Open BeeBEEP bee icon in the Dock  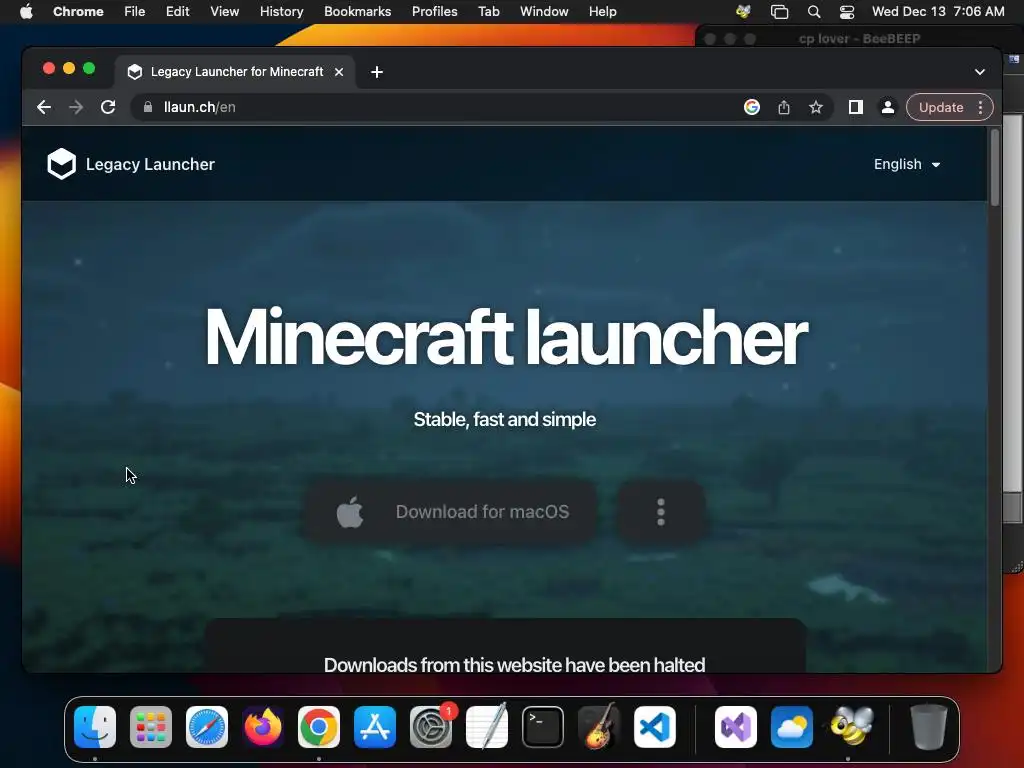coord(852,726)
